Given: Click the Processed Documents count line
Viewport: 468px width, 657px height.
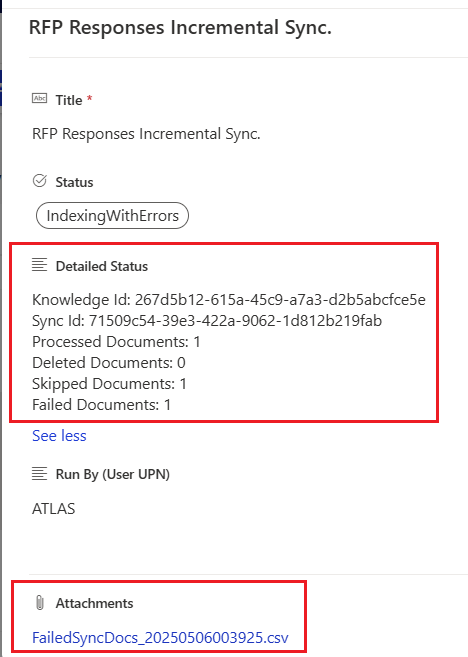Looking at the screenshot, I should 116,342.
